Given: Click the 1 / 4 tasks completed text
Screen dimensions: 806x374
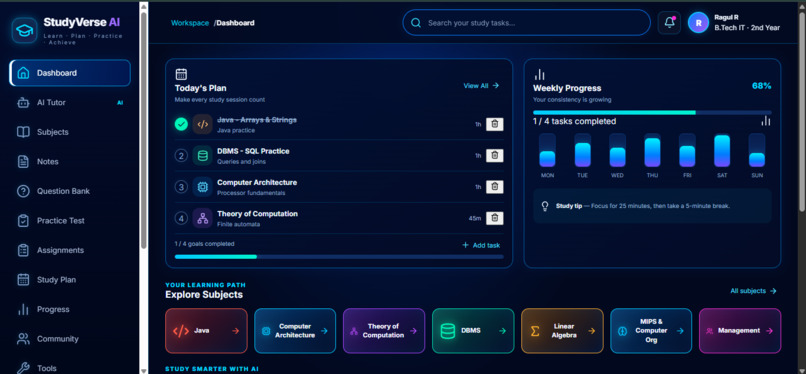Looking at the screenshot, I should pyautogui.click(x=574, y=122).
